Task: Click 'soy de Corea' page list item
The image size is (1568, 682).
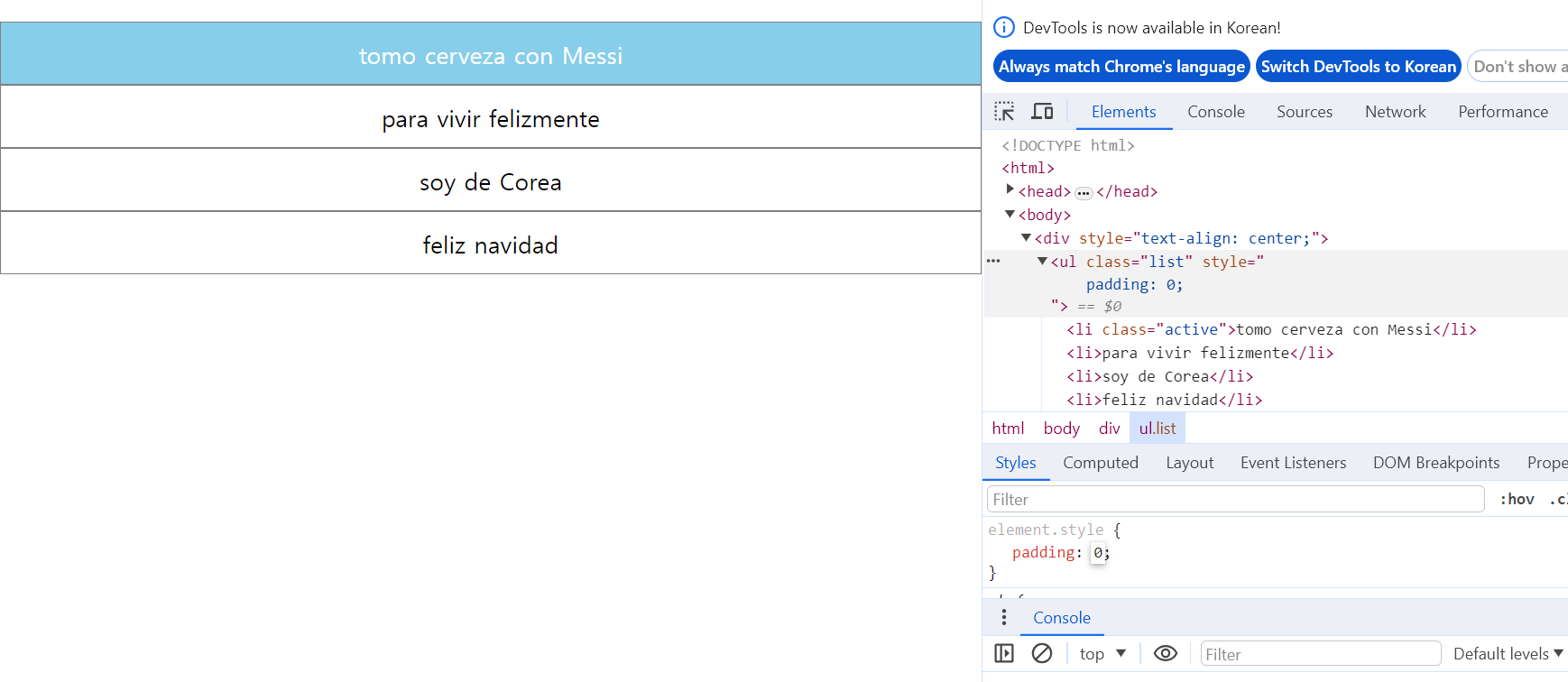Action: [x=491, y=180]
